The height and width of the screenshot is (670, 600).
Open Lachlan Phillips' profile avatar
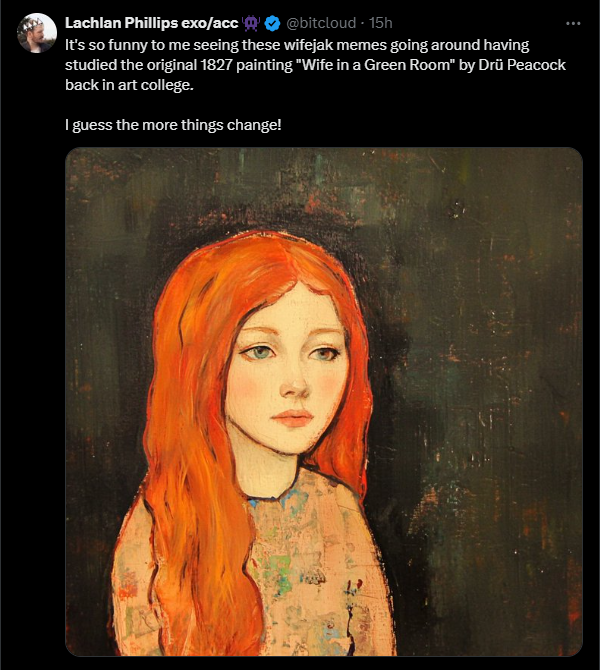[x=37, y=33]
